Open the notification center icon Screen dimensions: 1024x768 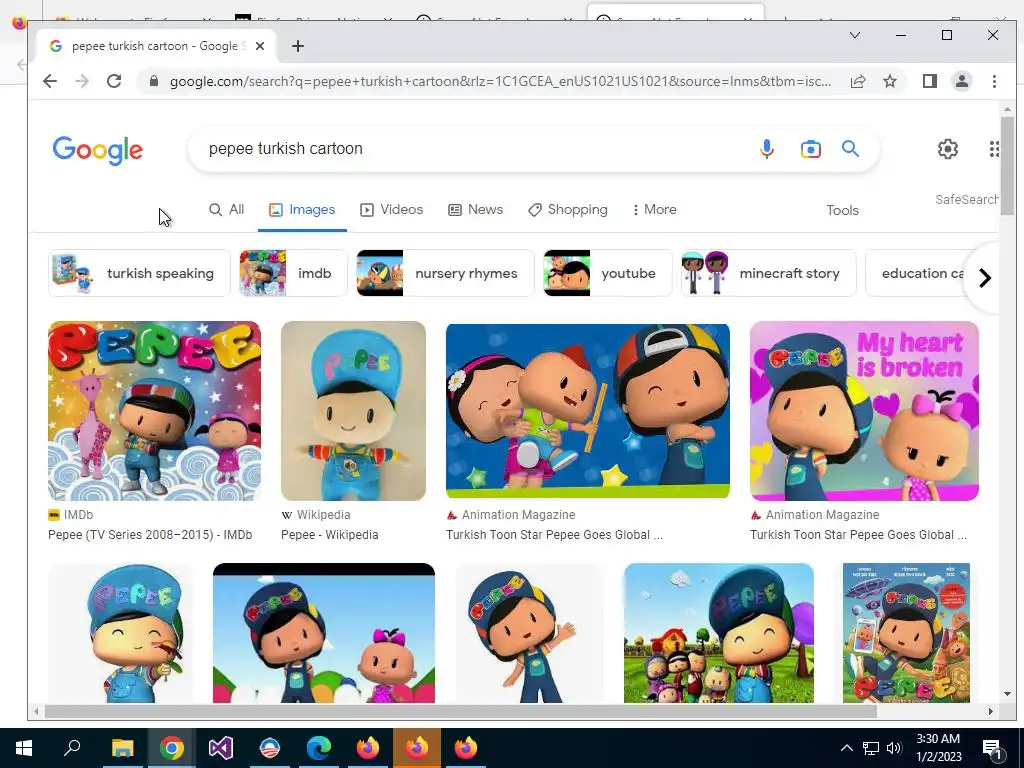[991, 749]
